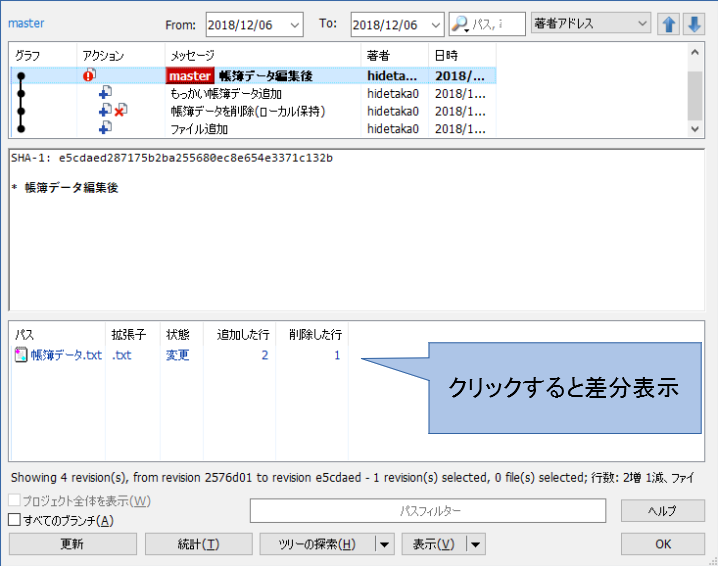
Task: Open the 表示(V) dropdown arrow
Action: coord(475,544)
